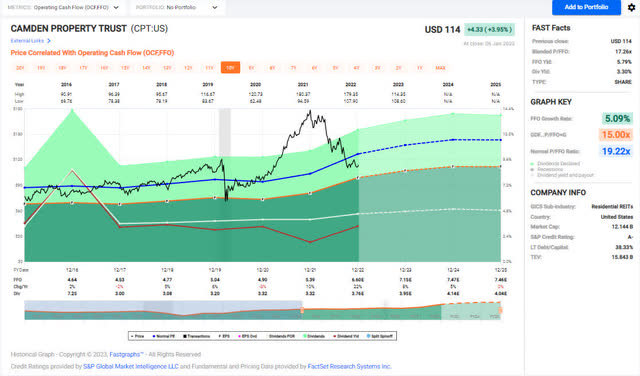Image resolution: width=640 pixels, height=376 pixels.
Task: Select the 1Y time range tab
Action: click(x=419, y=68)
